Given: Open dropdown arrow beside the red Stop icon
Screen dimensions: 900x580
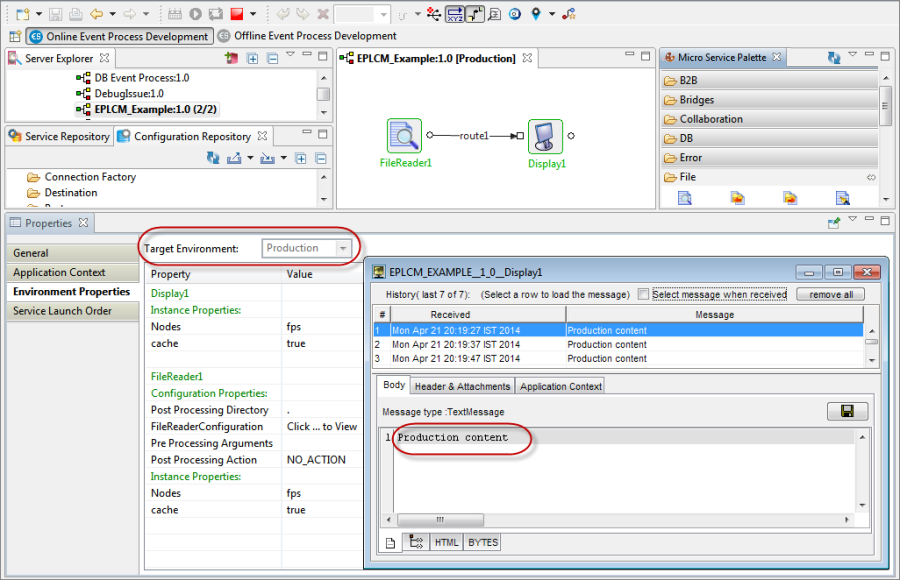Looking at the screenshot, I should coord(253,14).
